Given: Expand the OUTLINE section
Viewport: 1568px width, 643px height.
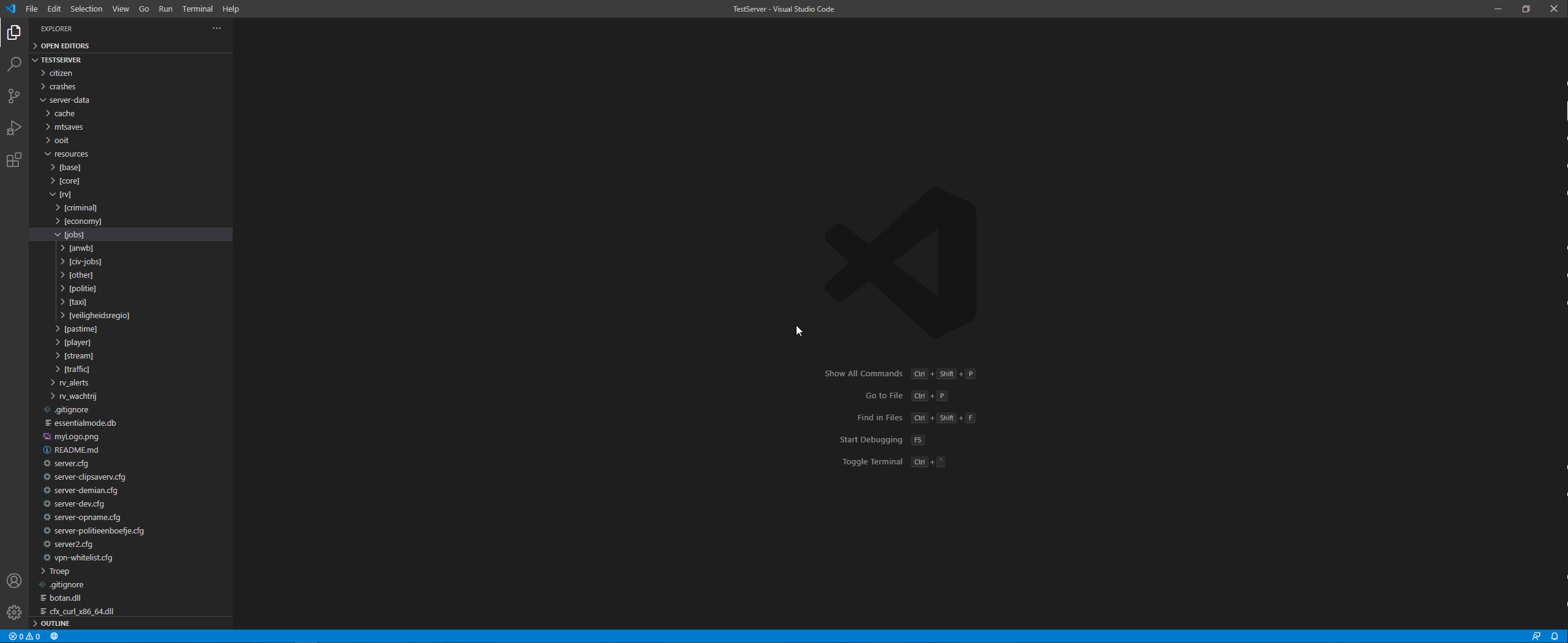Looking at the screenshot, I should 55,623.
